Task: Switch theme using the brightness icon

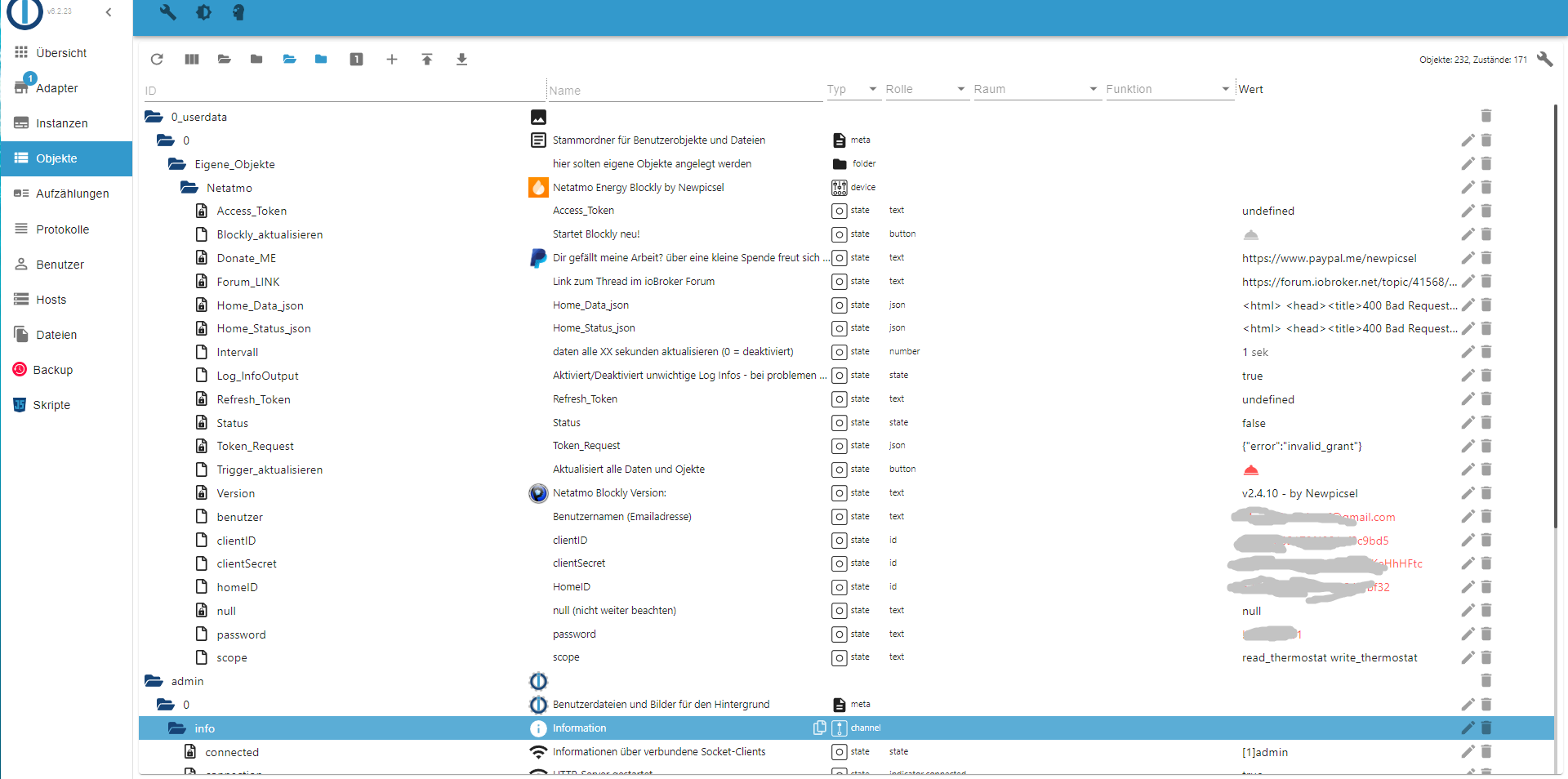Action: 203,12
